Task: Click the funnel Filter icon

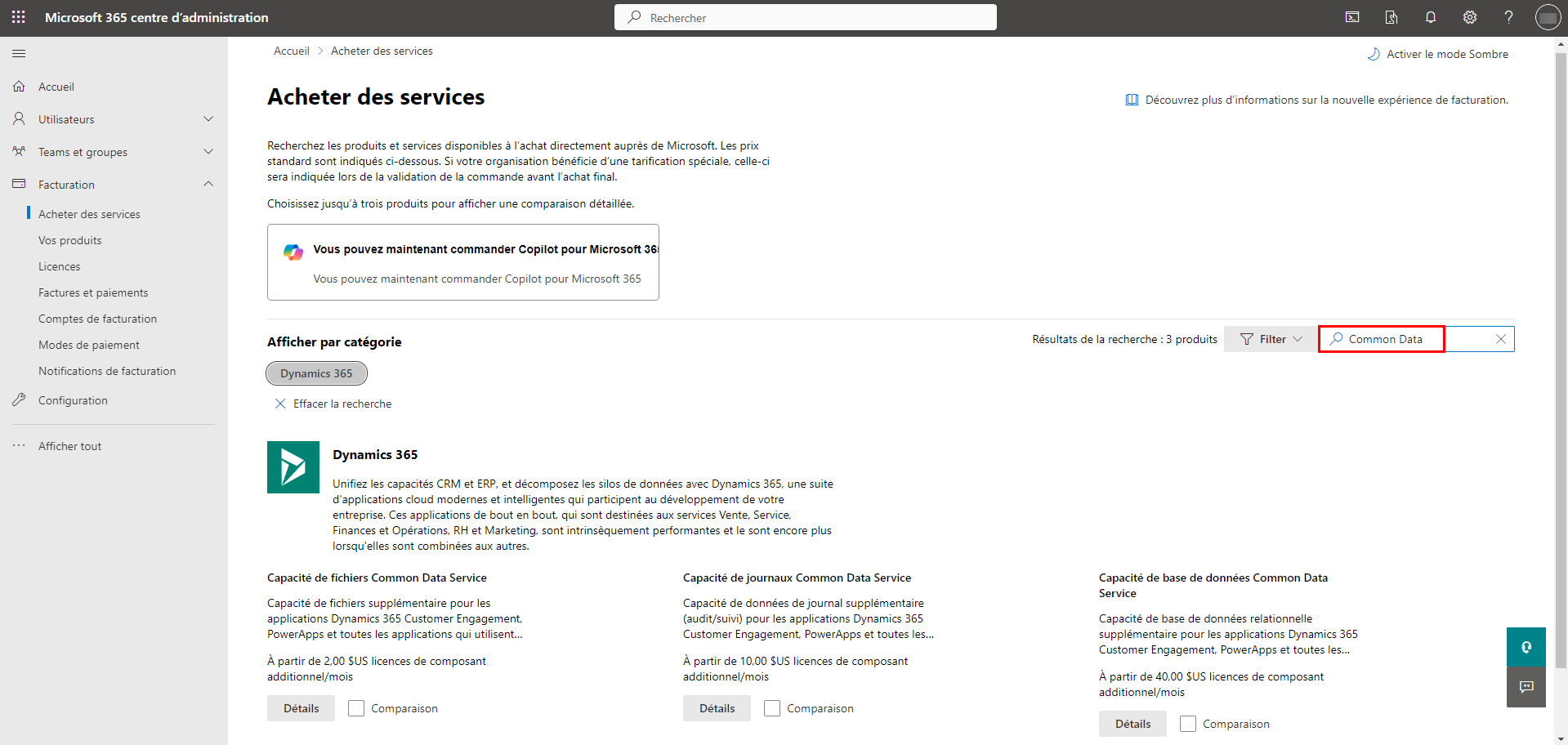Action: [x=1247, y=339]
